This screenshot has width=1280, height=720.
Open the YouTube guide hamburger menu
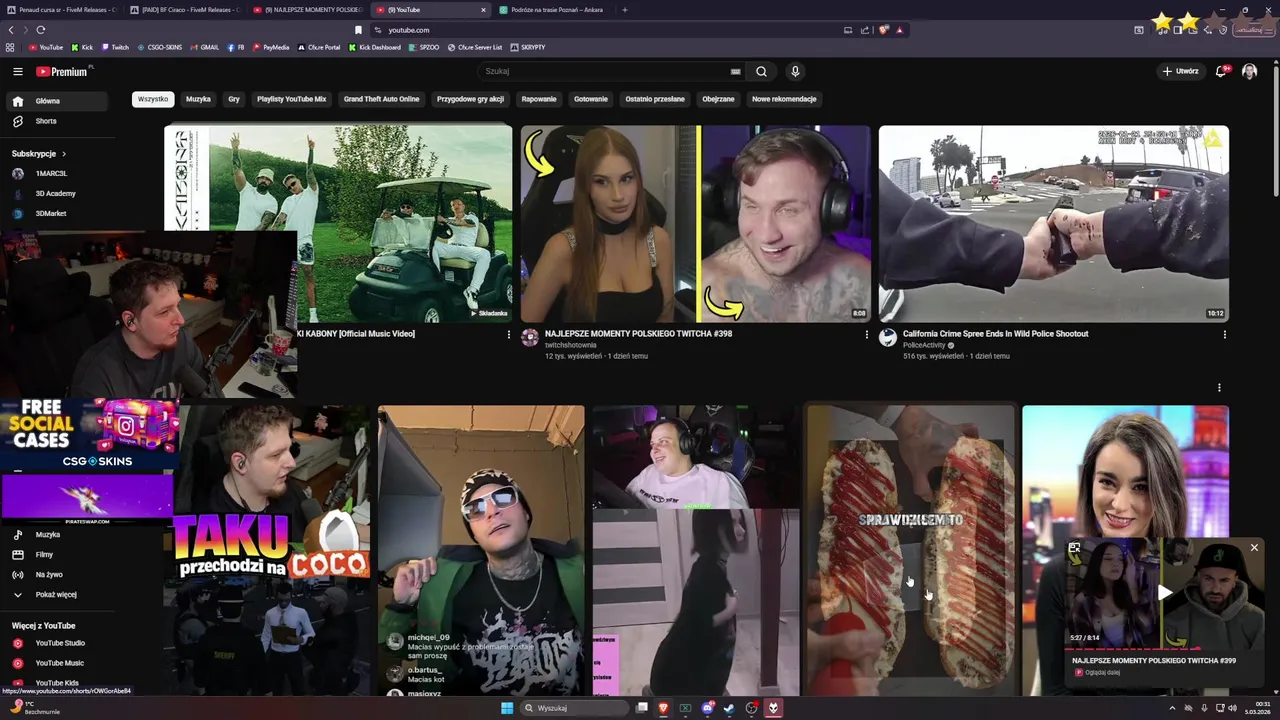[x=17, y=71]
